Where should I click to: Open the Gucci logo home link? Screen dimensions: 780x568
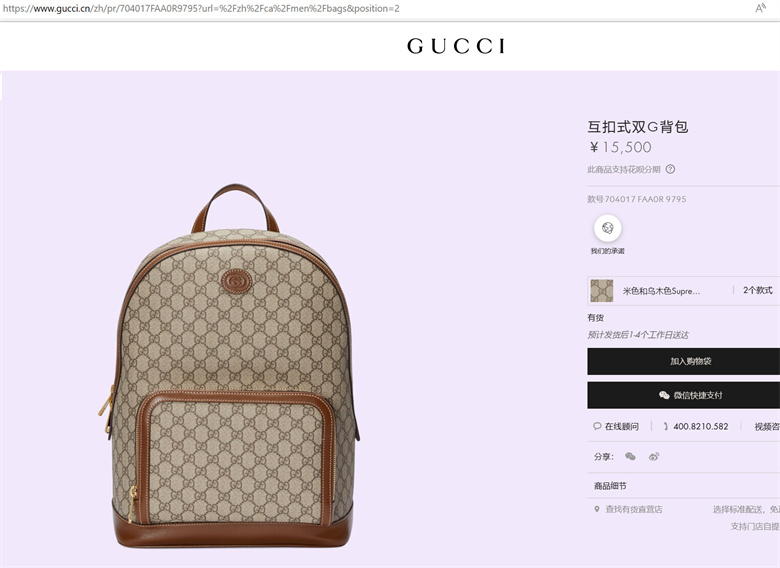point(456,46)
